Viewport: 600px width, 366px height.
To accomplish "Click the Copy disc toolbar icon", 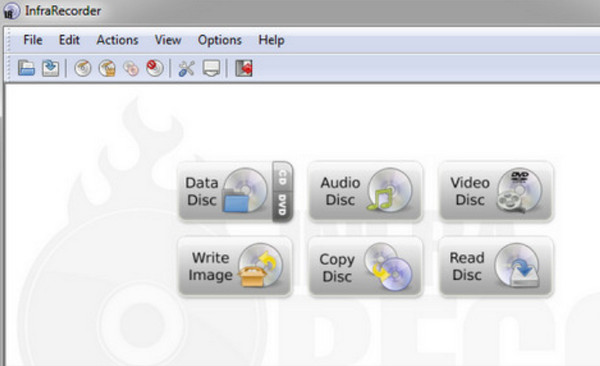I will click(x=131, y=69).
